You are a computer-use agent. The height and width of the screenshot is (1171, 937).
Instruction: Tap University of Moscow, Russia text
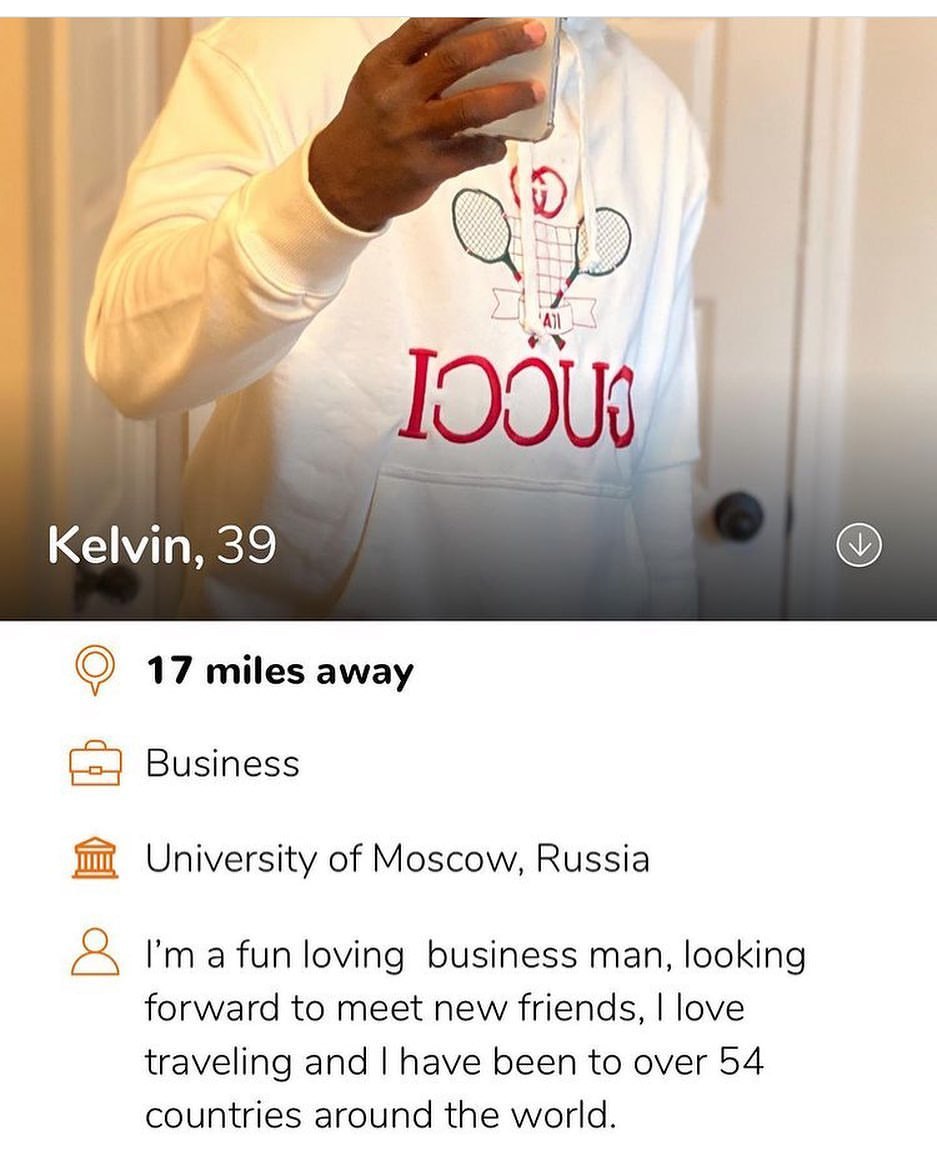(x=397, y=859)
